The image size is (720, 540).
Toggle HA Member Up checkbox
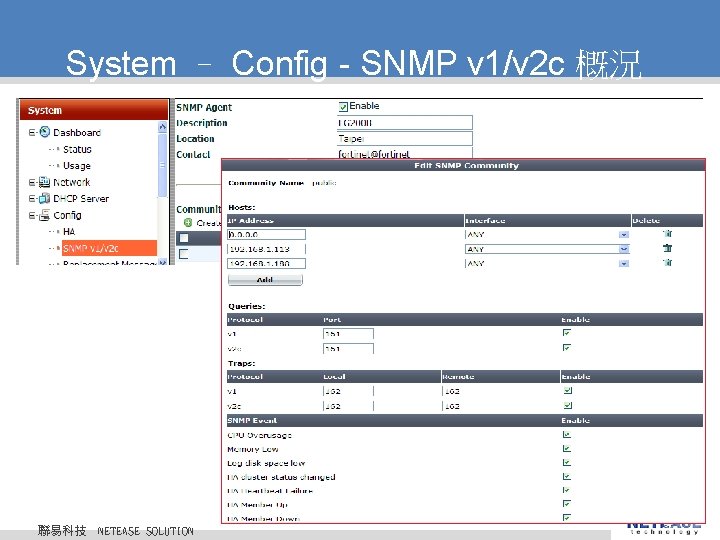click(x=567, y=504)
